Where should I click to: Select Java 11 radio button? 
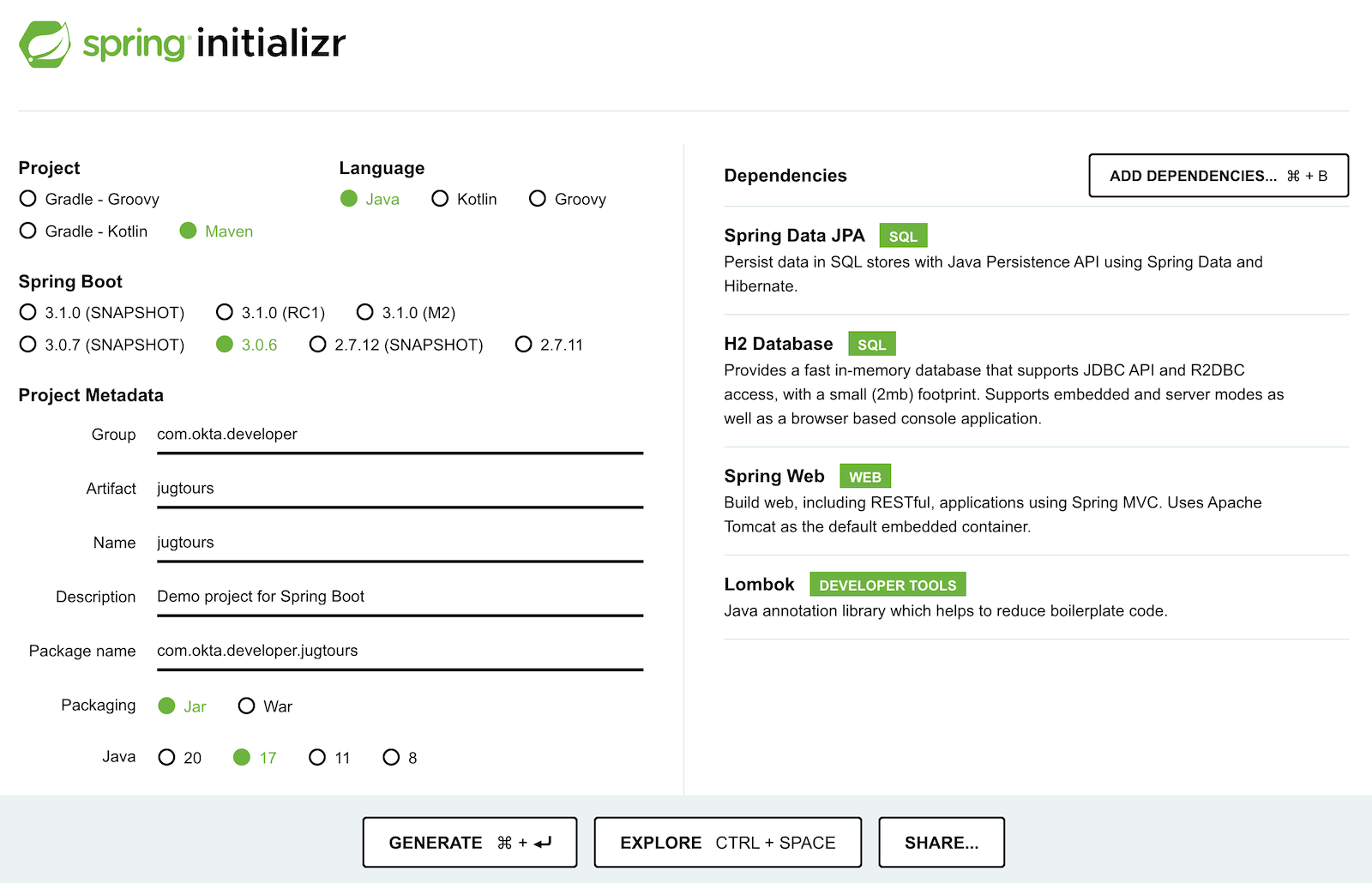(317, 757)
